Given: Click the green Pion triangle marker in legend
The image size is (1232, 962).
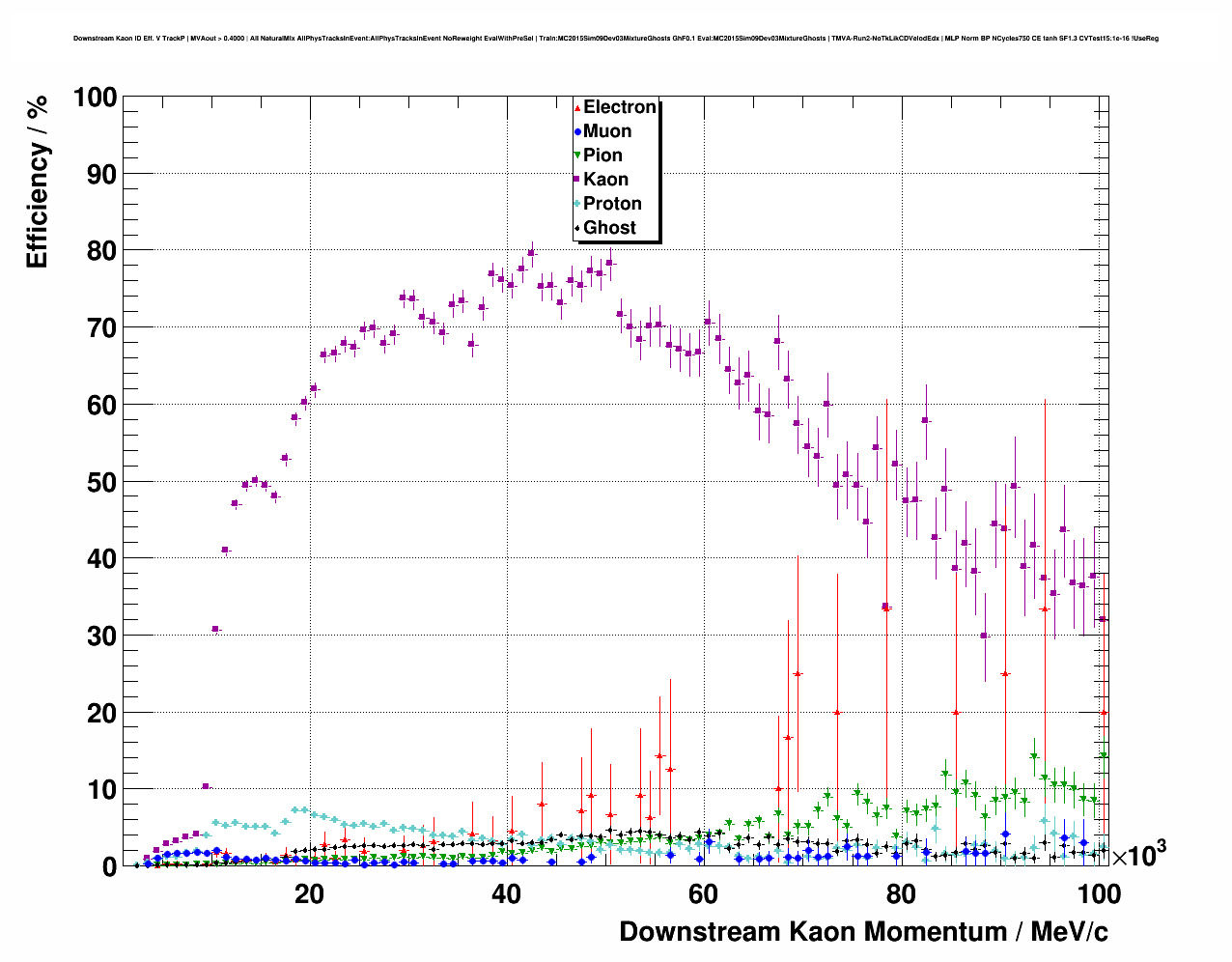Looking at the screenshot, I should pos(577,156).
